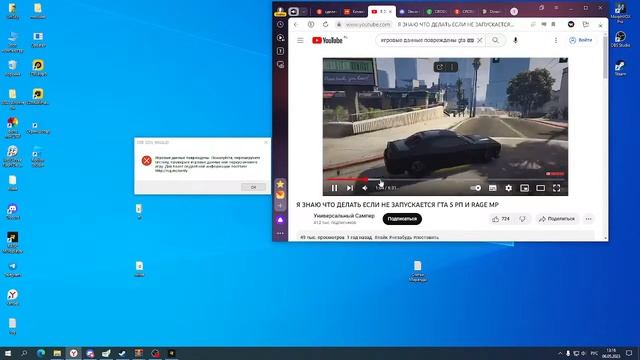Toggle the autoplay switch in player

click(476, 188)
